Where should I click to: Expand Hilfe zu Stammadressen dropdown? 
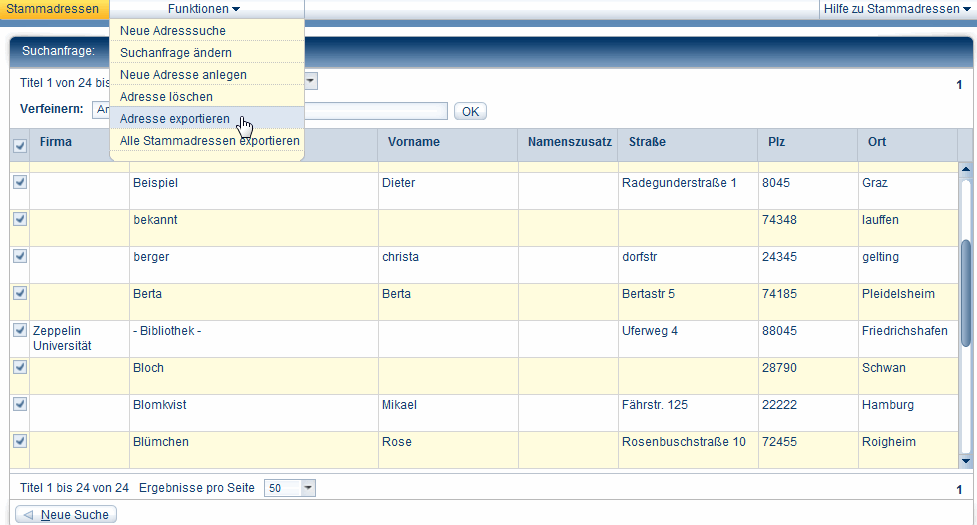(897, 9)
